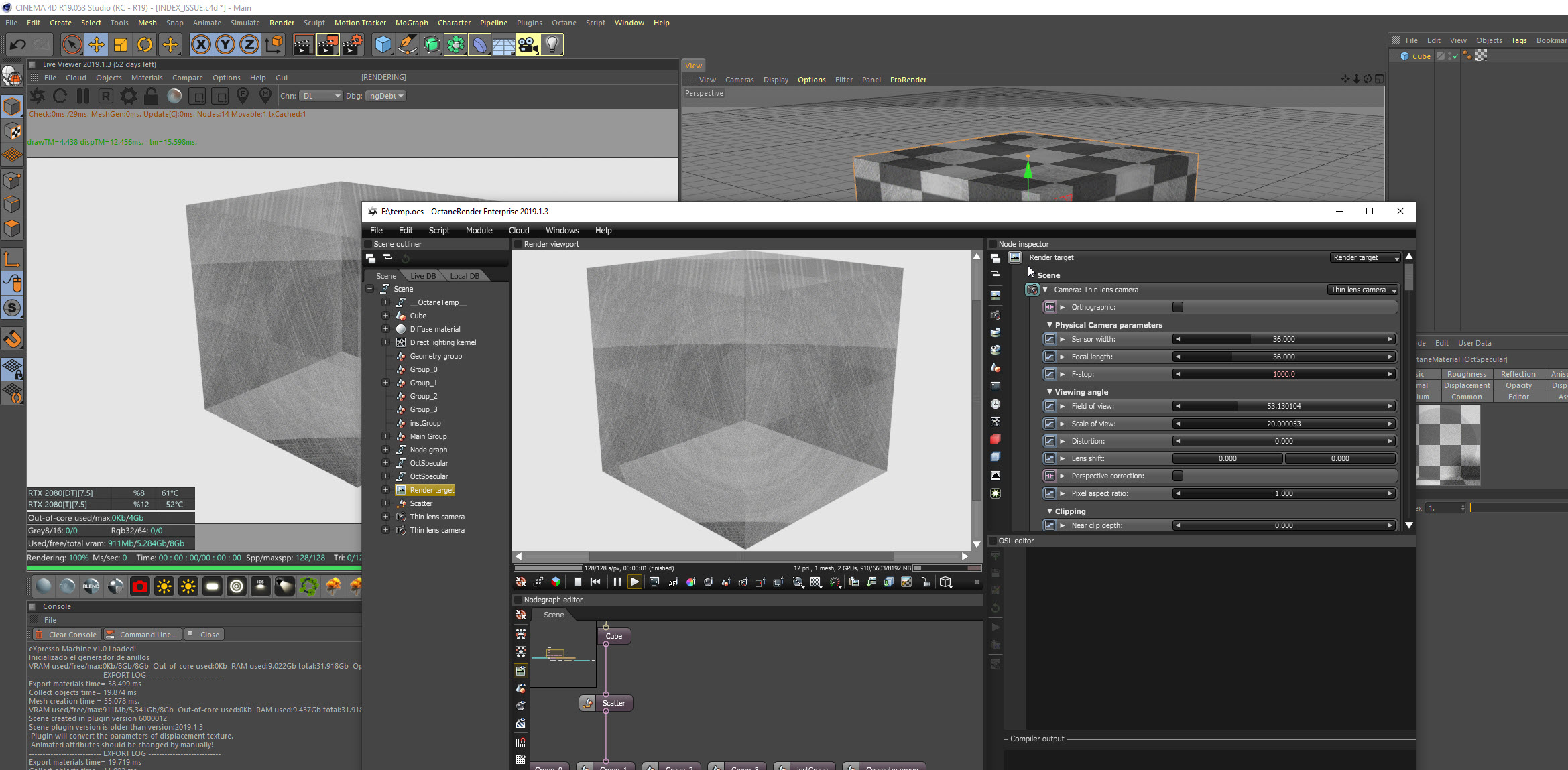Toggle the X axis lock
This screenshot has height=770, width=1568.
pos(200,45)
